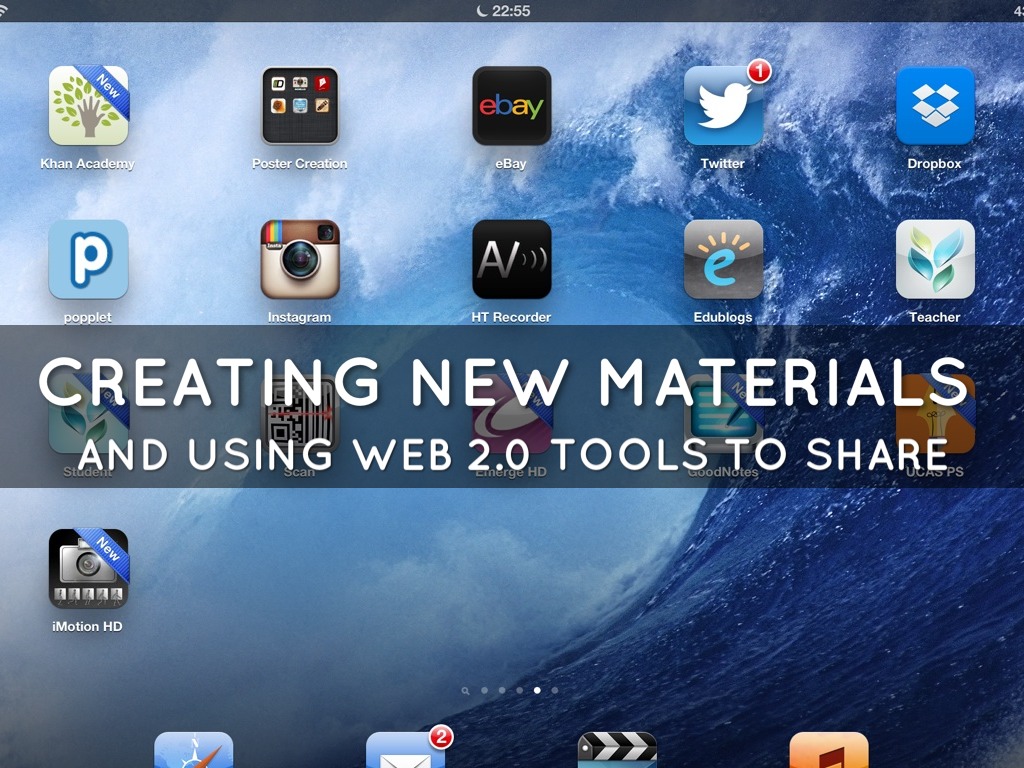1024x768 pixels.
Task: Open the orange Music app in dock
Action: click(829, 752)
